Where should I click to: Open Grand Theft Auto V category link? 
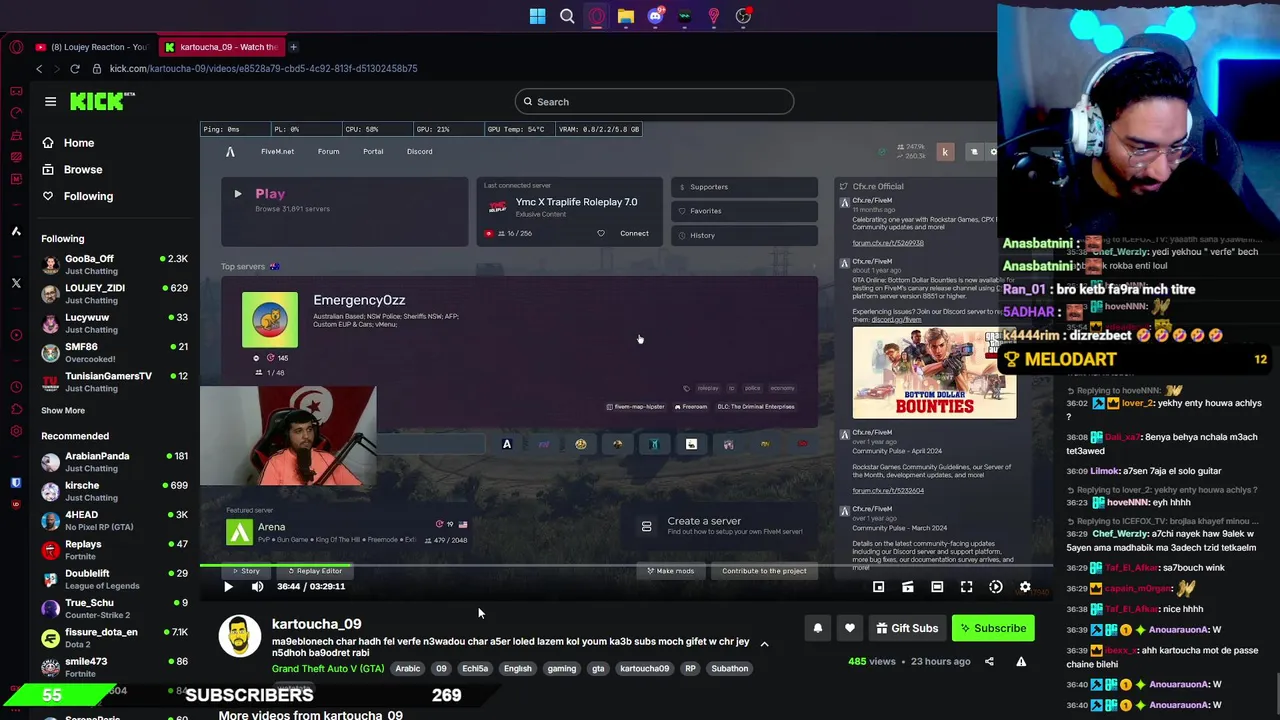point(328,668)
